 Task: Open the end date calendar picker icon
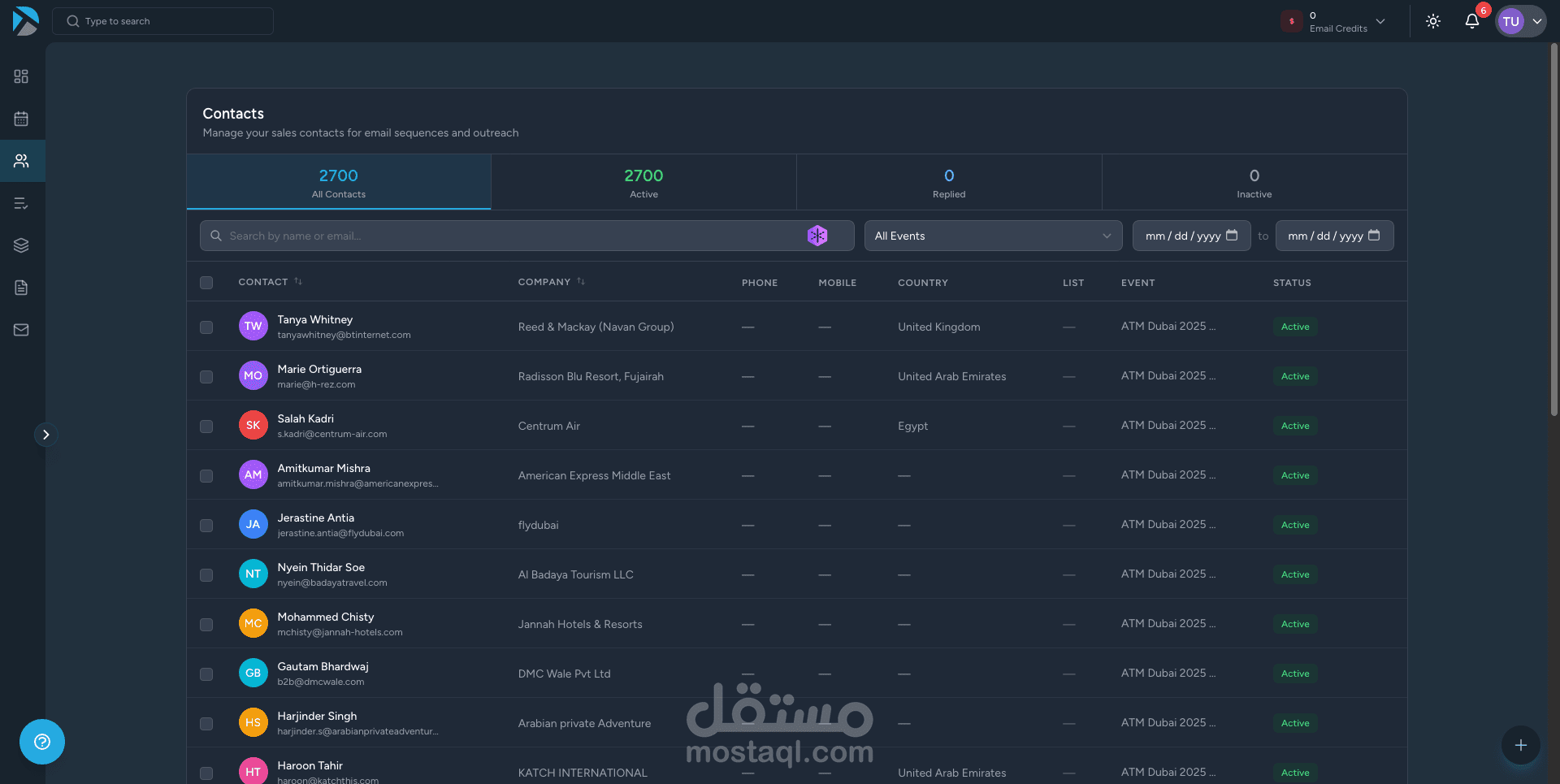click(x=1374, y=236)
